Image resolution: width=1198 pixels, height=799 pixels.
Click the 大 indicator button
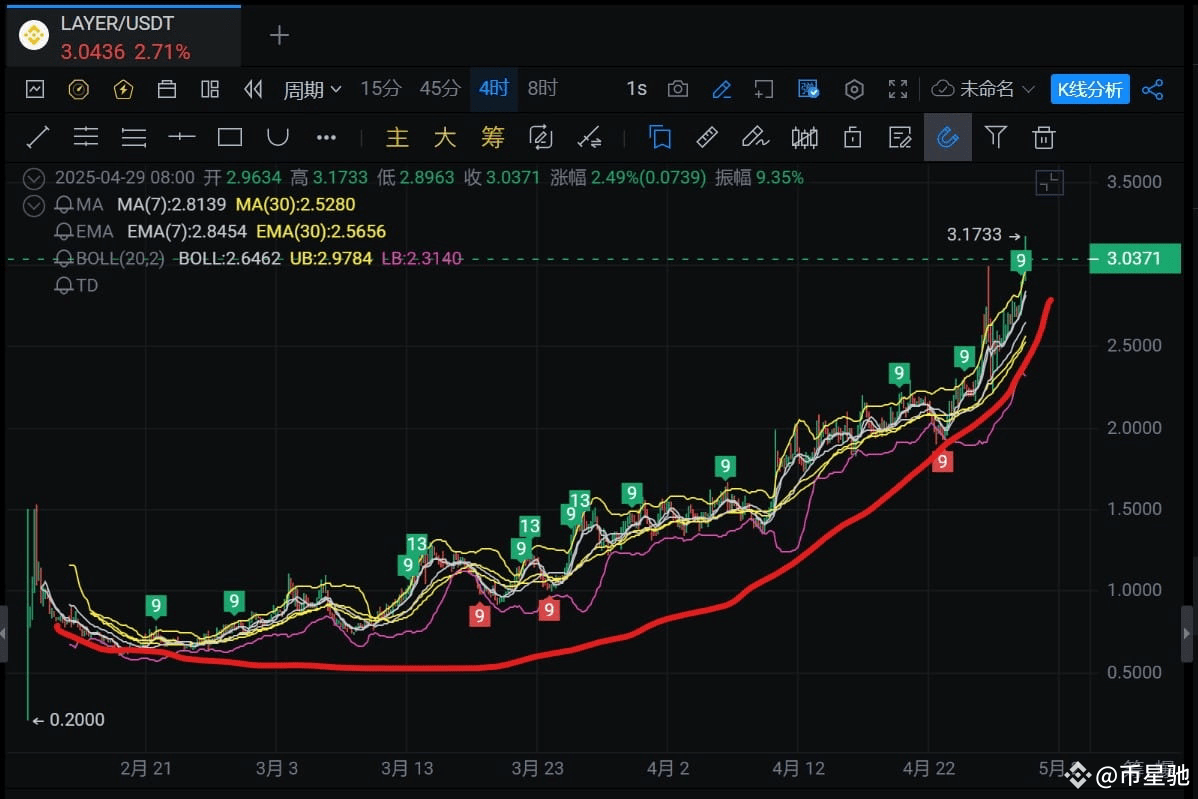pos(445,137)
